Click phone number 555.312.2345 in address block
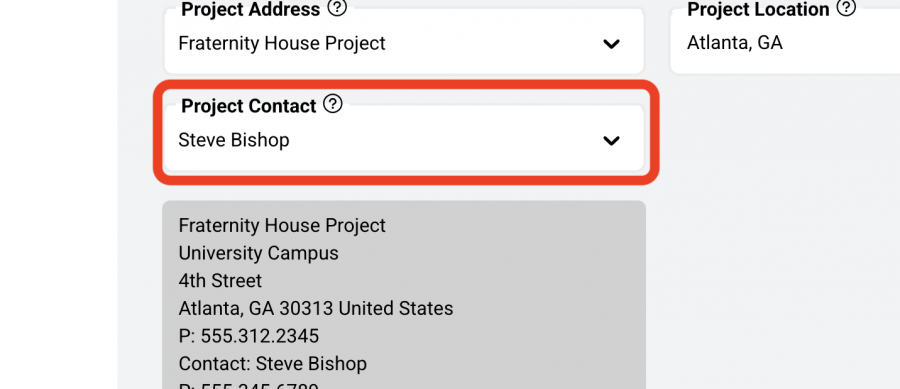Screen dimensions: 900x389 tap(249, 336)
